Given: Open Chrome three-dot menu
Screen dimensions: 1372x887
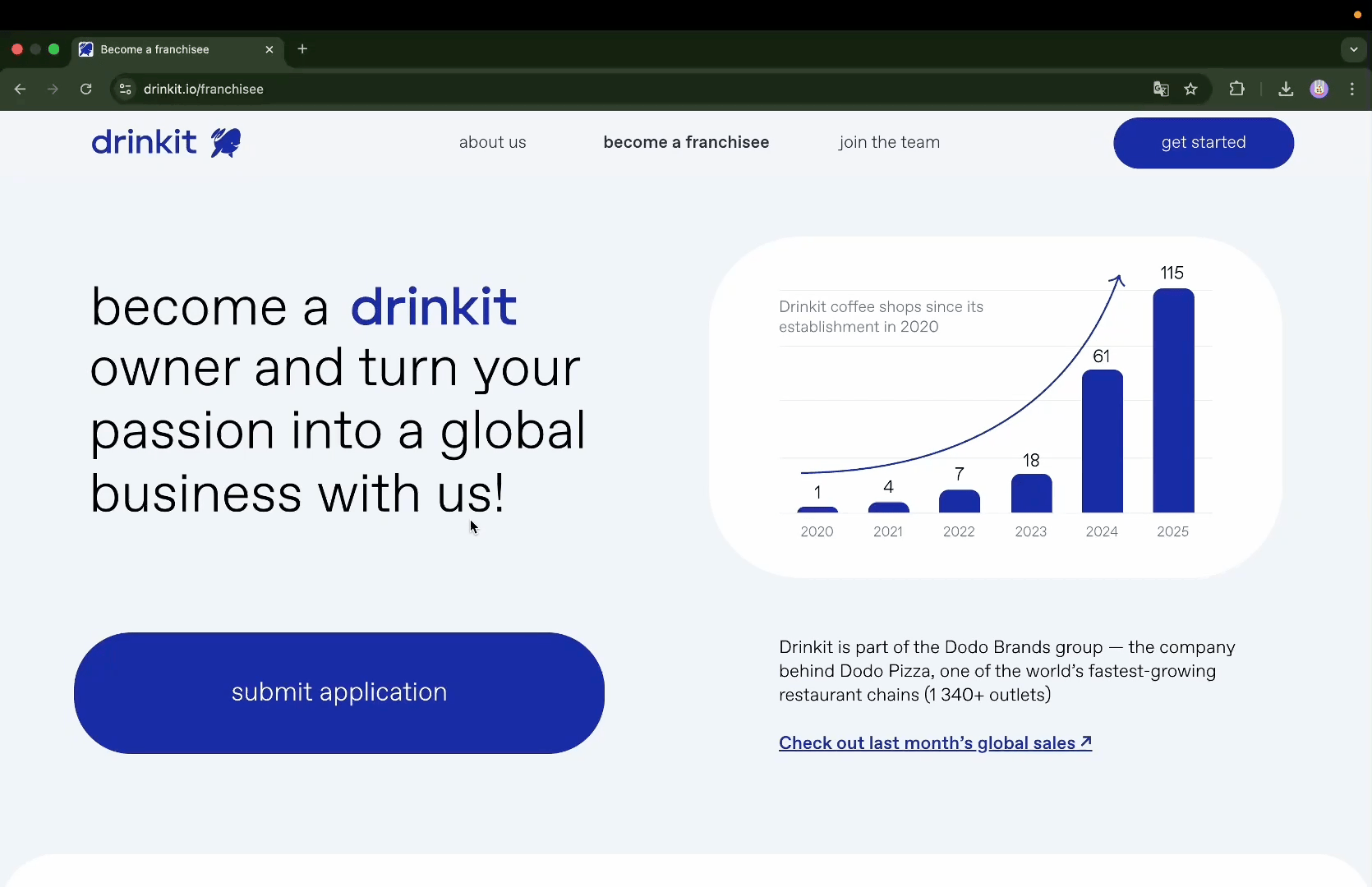Looking at the screenshot, I should coord(1352,90).
